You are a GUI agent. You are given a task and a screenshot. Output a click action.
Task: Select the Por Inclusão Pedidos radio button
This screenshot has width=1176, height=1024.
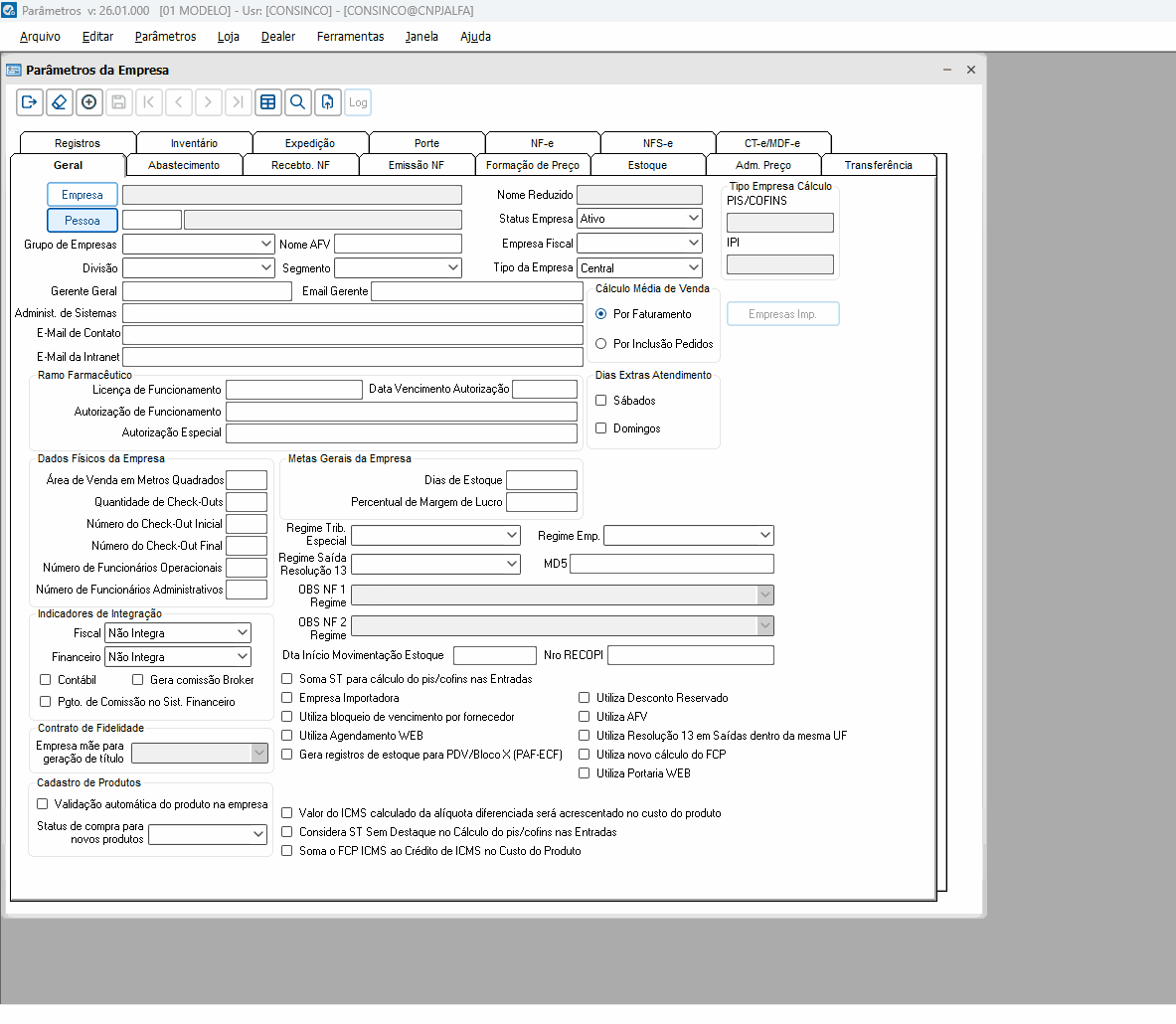pos(600,344)
